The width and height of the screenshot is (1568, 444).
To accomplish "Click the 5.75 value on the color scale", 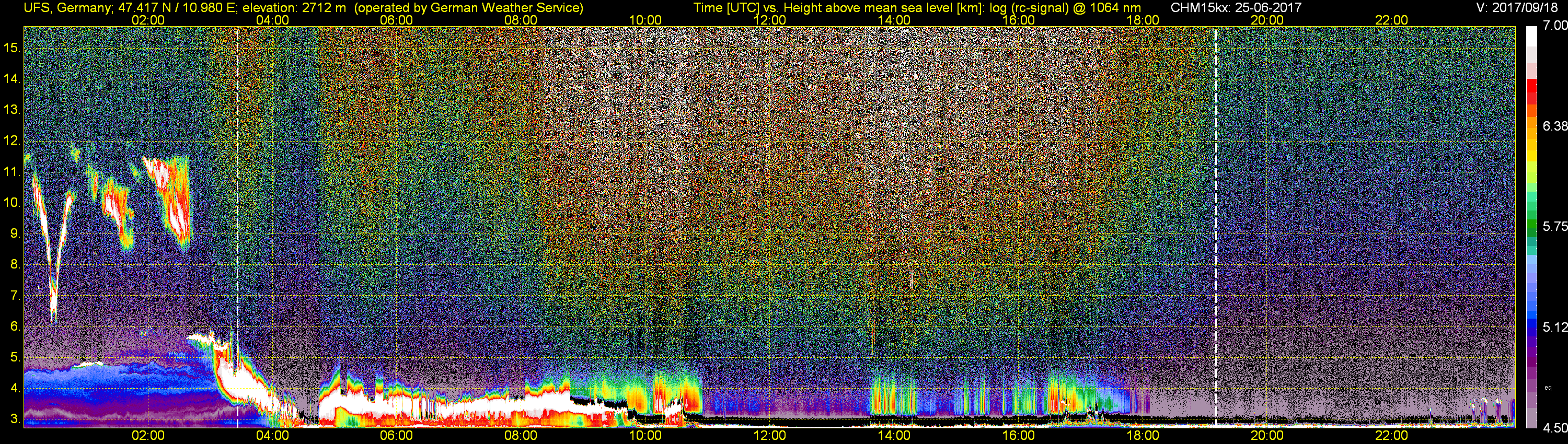I will (x=1554, y=226).
